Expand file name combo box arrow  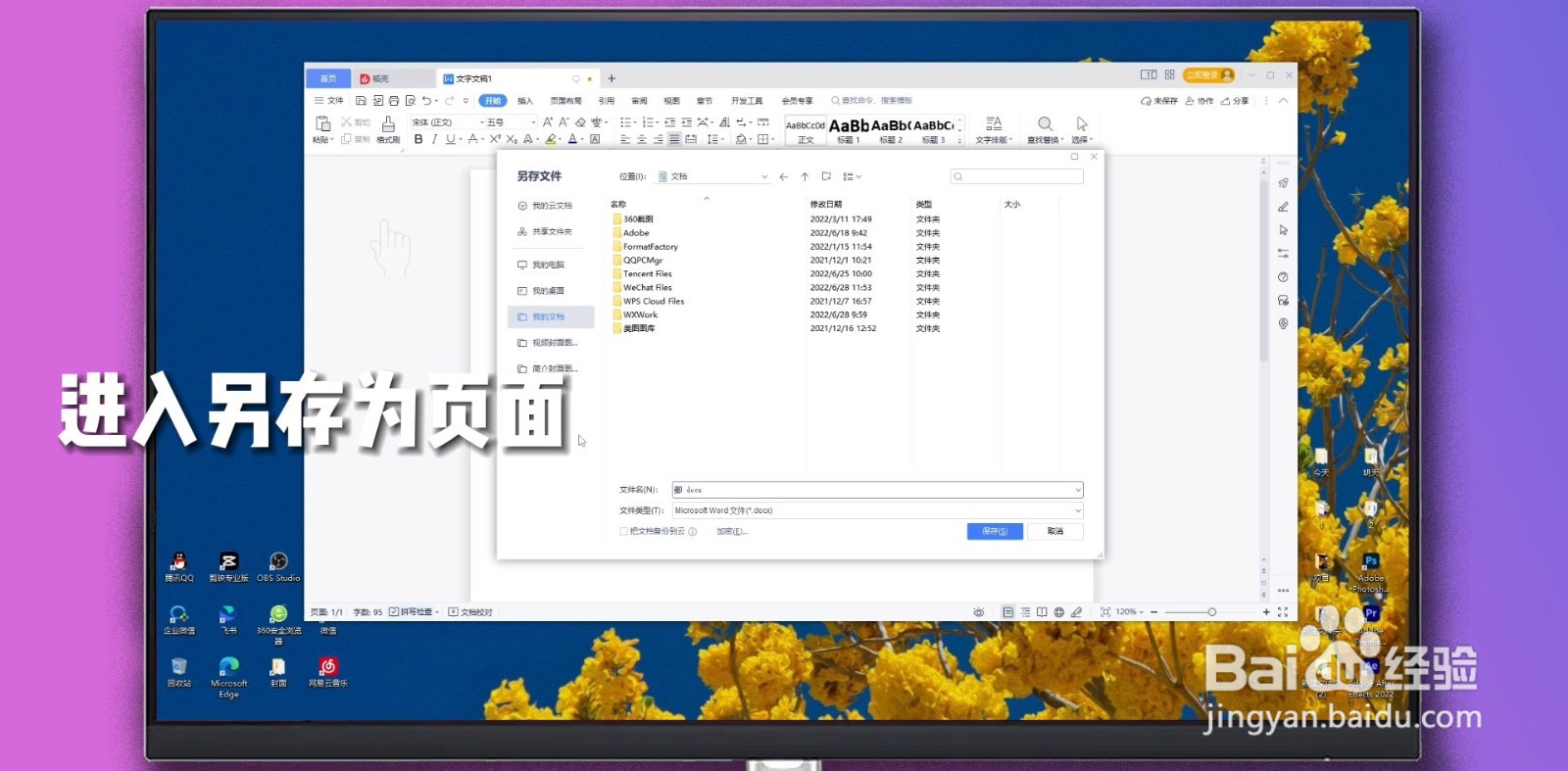[1077, 490]
